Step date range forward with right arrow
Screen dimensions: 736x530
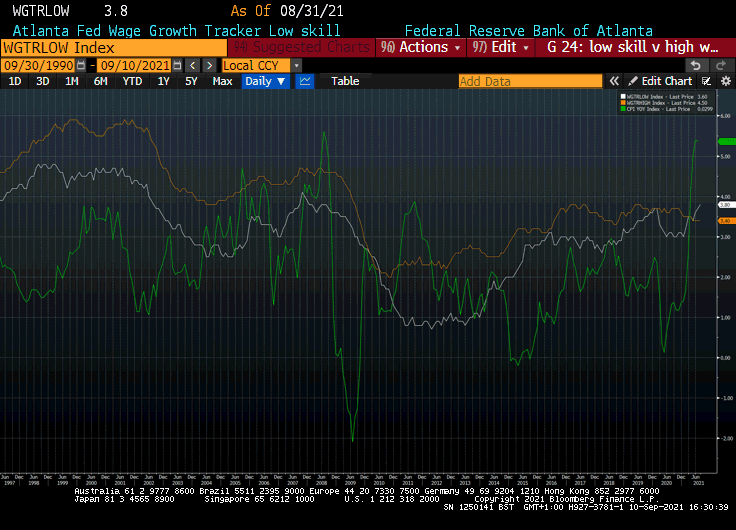[x=209, y=65]
